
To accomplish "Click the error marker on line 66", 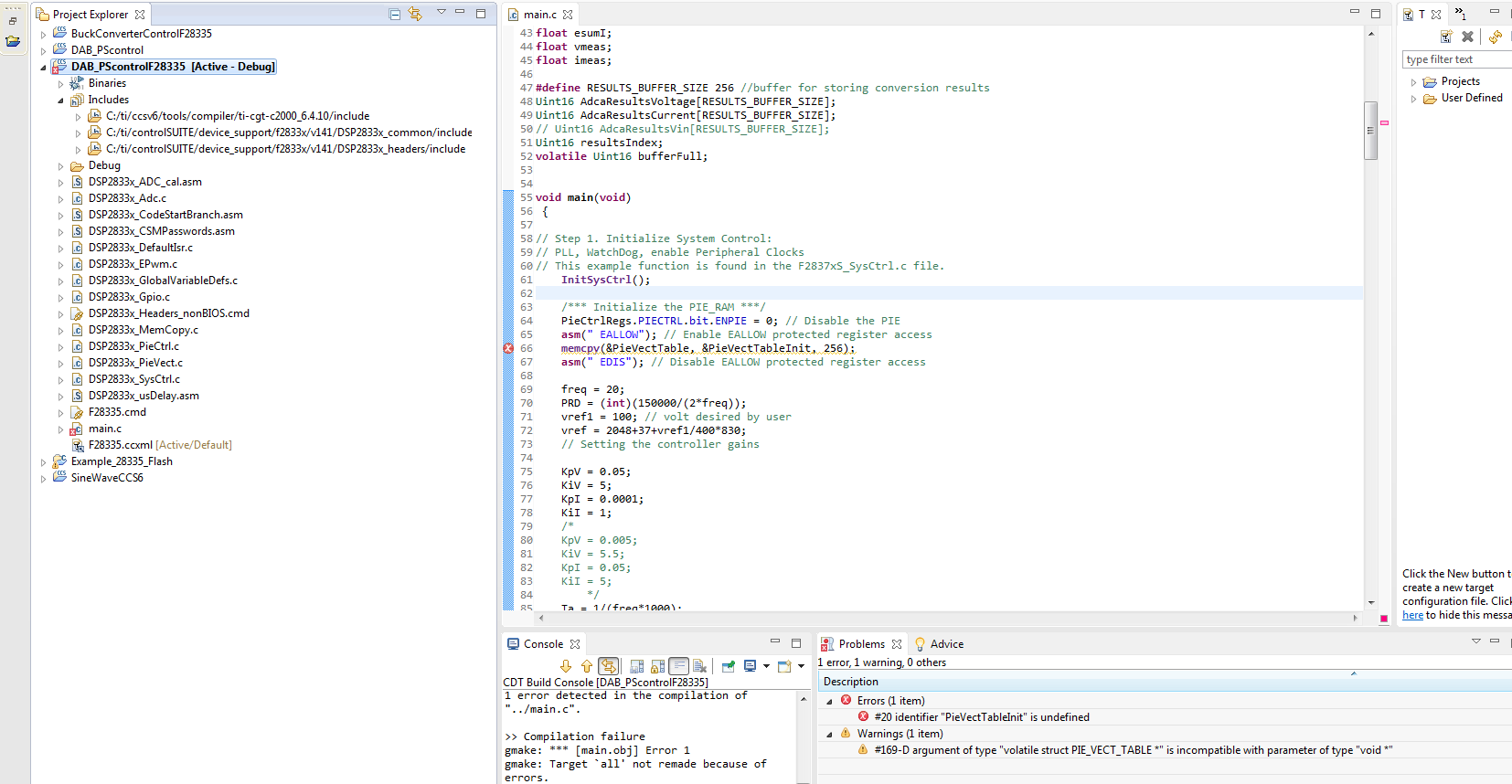I will (x=508, y=348).
